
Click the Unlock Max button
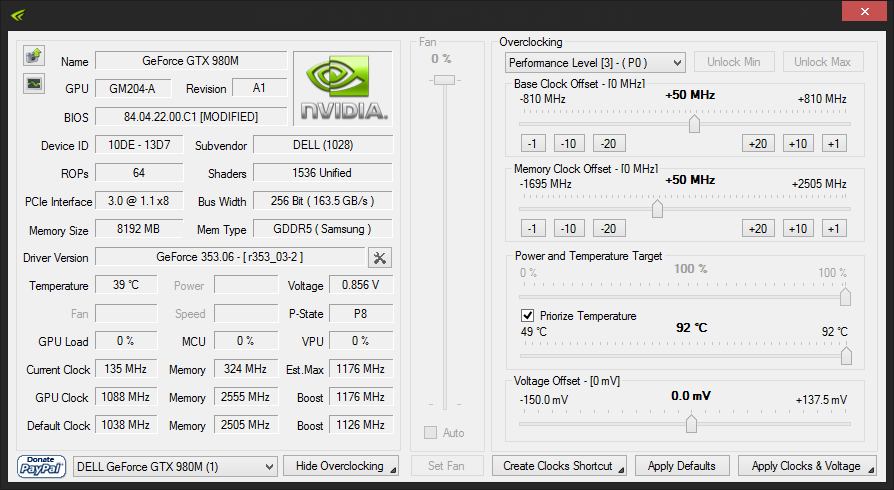click(x=822, y=62)
